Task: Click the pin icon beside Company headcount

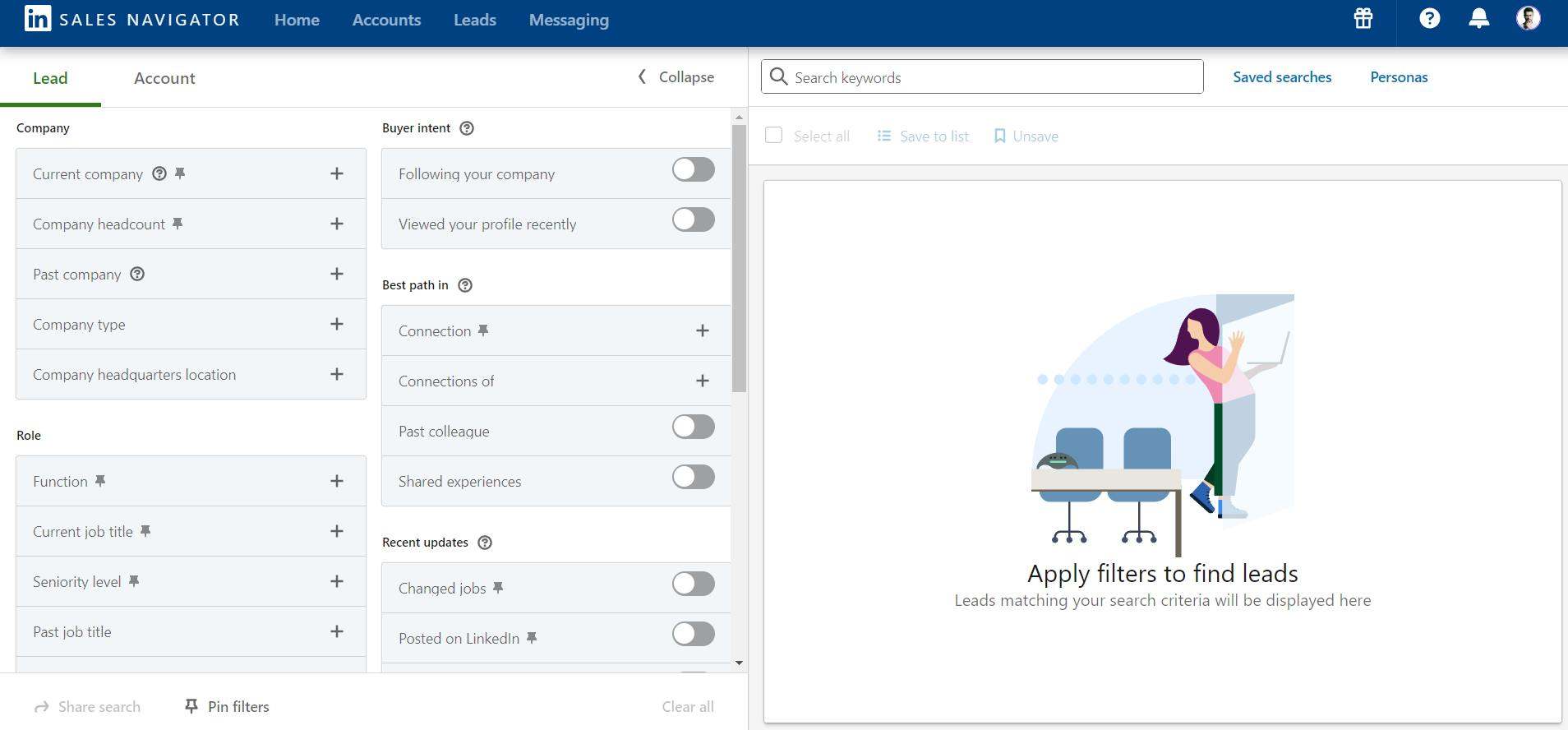Action: 178,224
